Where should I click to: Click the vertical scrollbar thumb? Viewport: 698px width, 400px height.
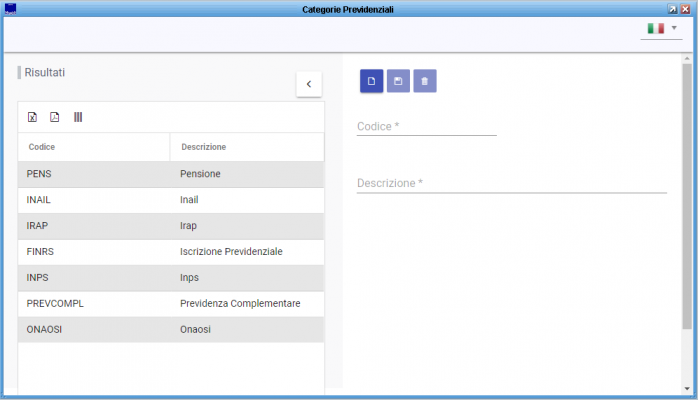click(x=687, y=196)
